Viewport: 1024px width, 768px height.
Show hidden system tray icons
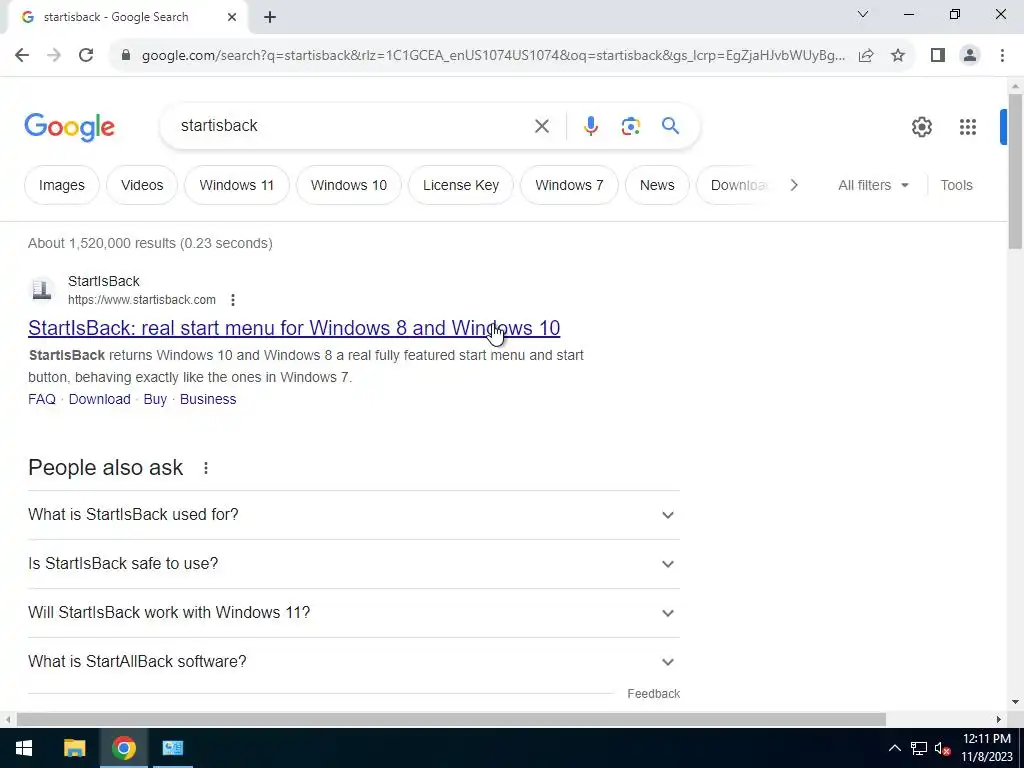pyautogui.click(x=895, y=748)
